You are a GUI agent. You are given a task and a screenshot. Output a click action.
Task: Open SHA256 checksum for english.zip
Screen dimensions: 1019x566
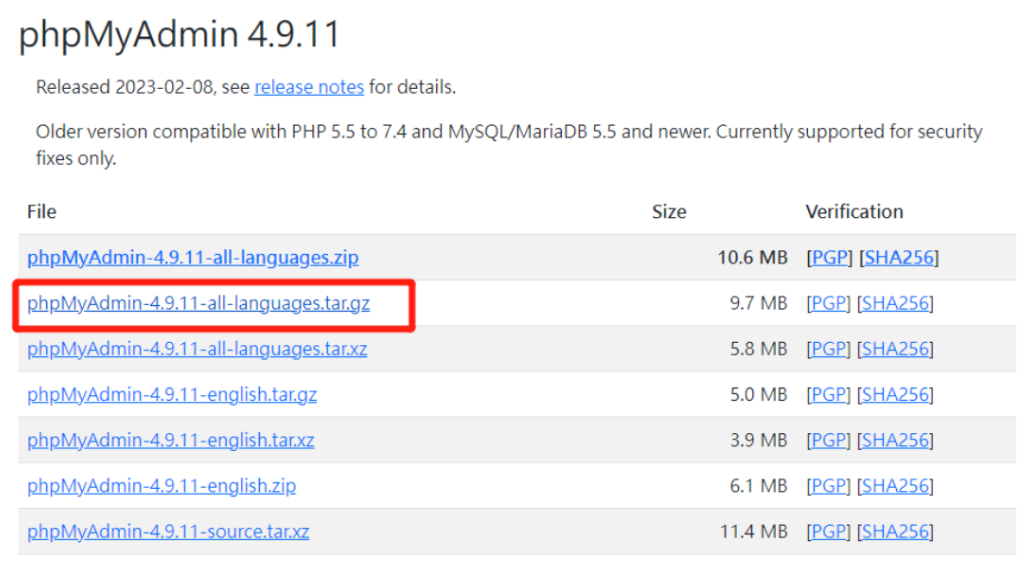(x=896, y=485)
